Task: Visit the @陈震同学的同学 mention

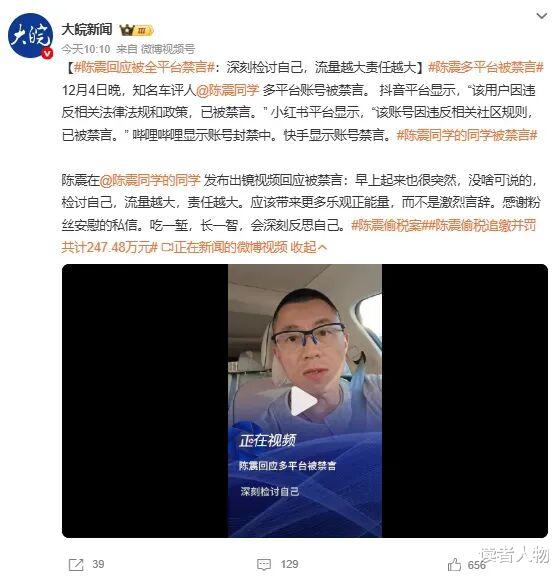Action: coord(150,180)
